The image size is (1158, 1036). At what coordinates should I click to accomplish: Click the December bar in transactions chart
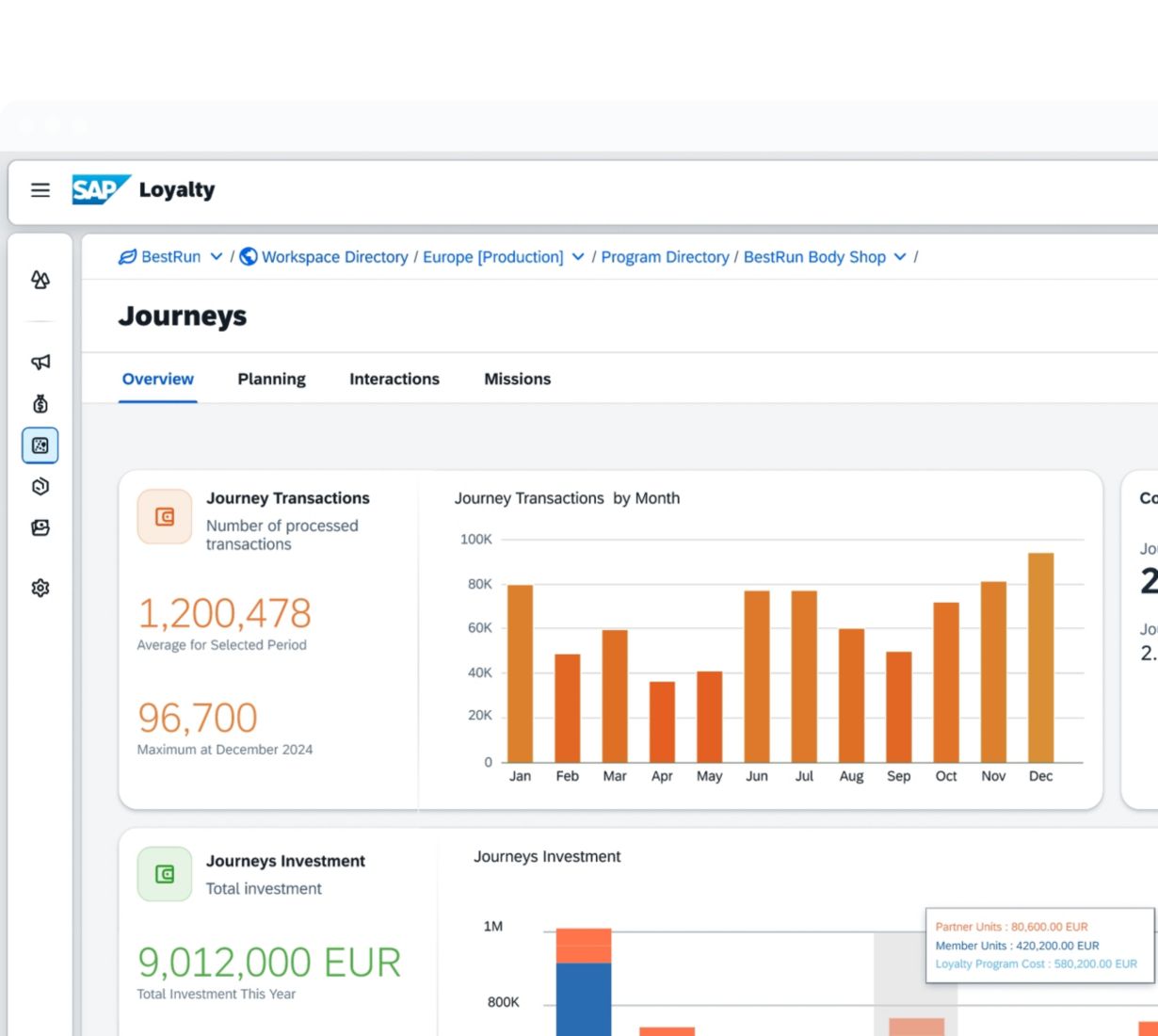[x=1040, y=659]
